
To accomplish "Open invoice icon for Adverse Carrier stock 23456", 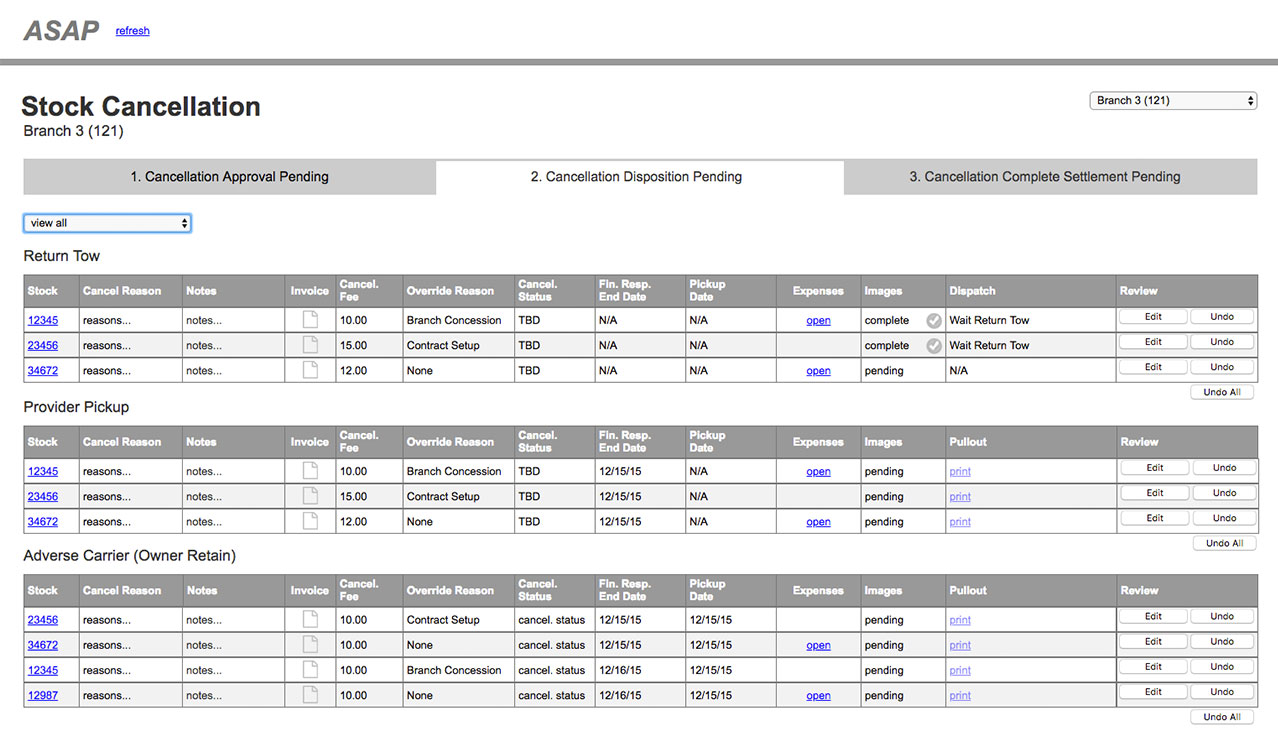I will tap(310, 620).
